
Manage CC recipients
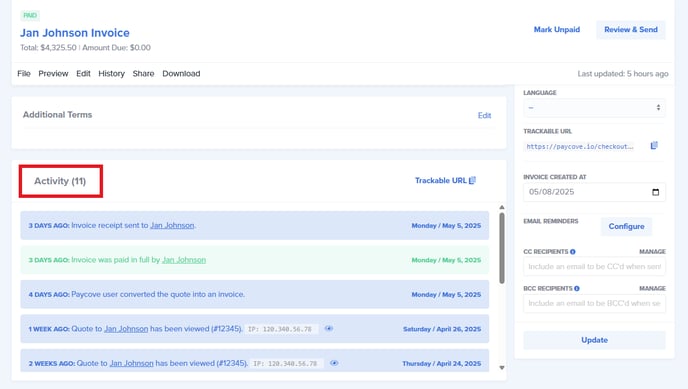tap(652, 252)
